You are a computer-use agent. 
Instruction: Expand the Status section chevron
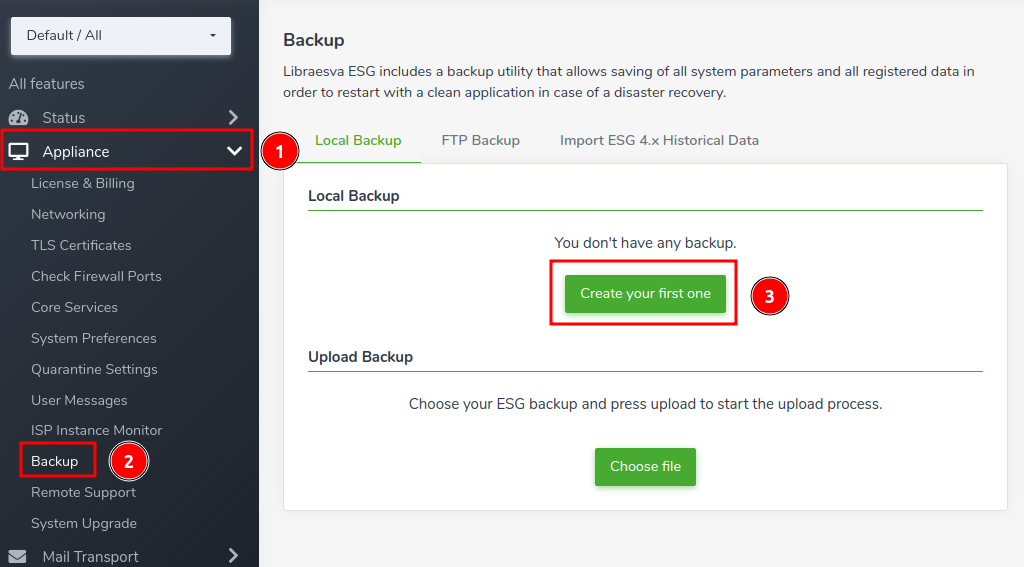[x=233, y=118]
